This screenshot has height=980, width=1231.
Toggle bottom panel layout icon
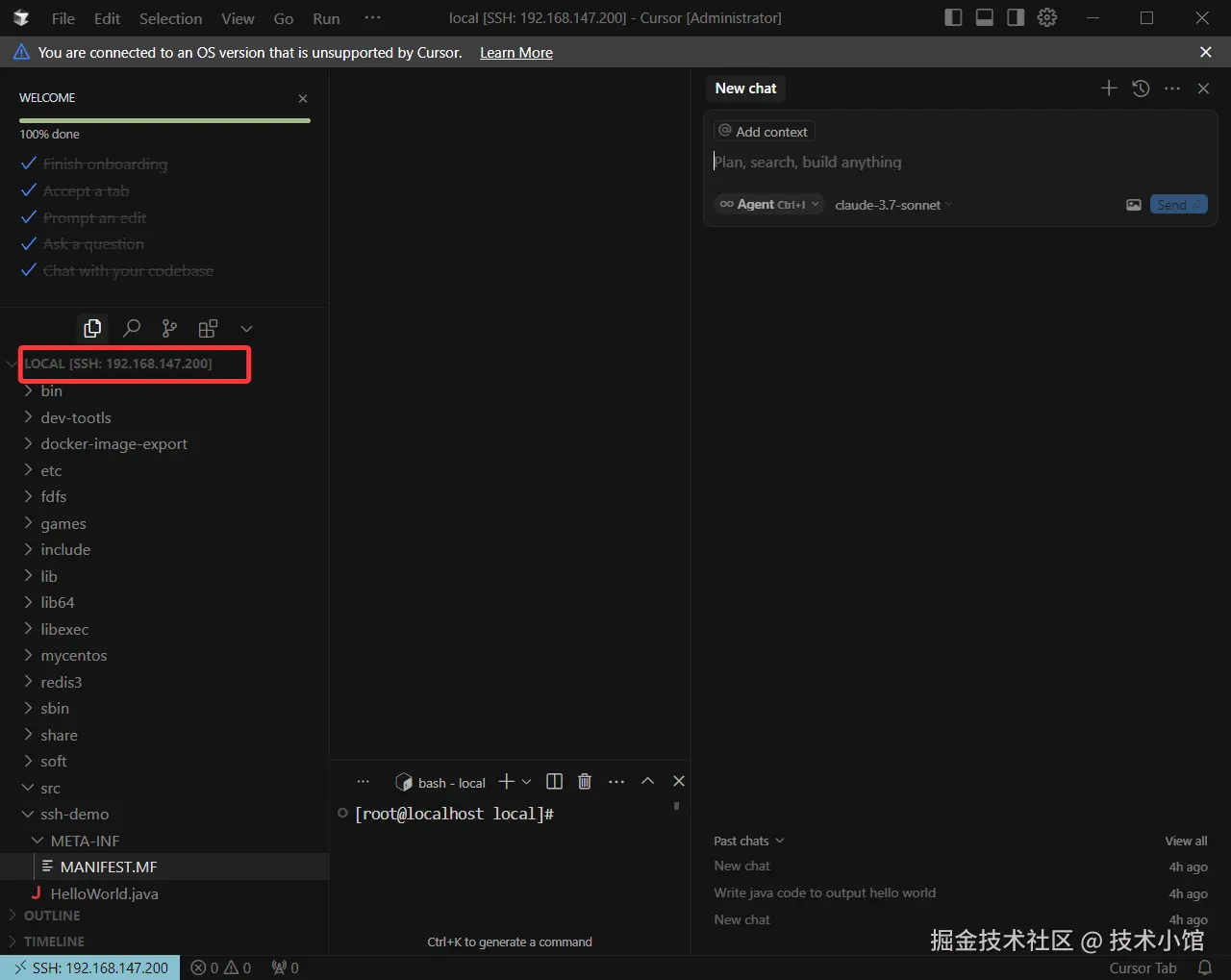[985, 17]
